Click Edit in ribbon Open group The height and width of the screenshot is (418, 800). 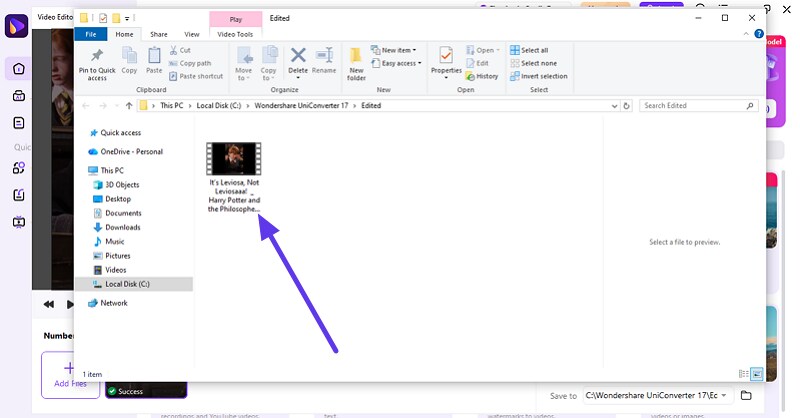click(x=478, y=63)
